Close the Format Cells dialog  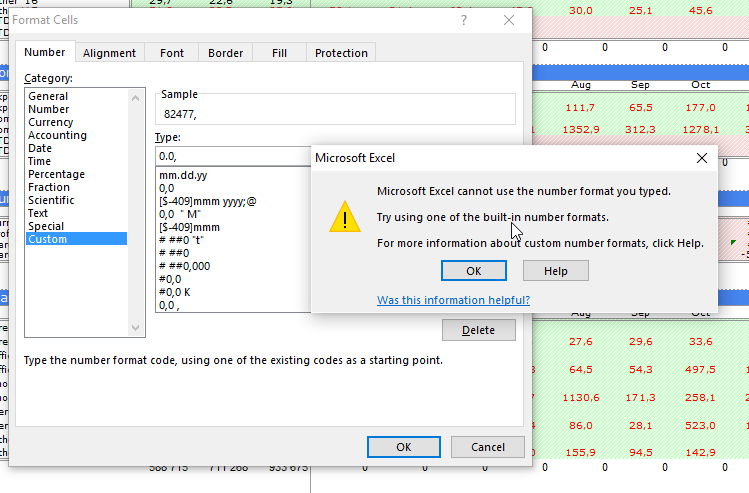click(509, 20)
